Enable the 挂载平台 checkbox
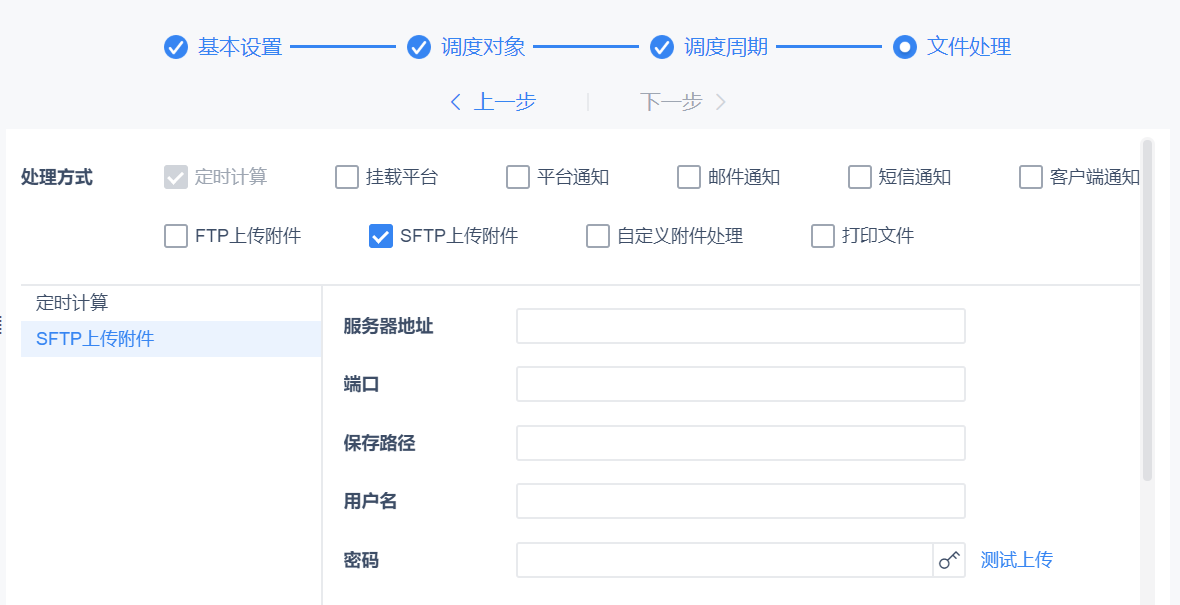The width and height of the screenshot is (1180, 605). coord(347,177)
